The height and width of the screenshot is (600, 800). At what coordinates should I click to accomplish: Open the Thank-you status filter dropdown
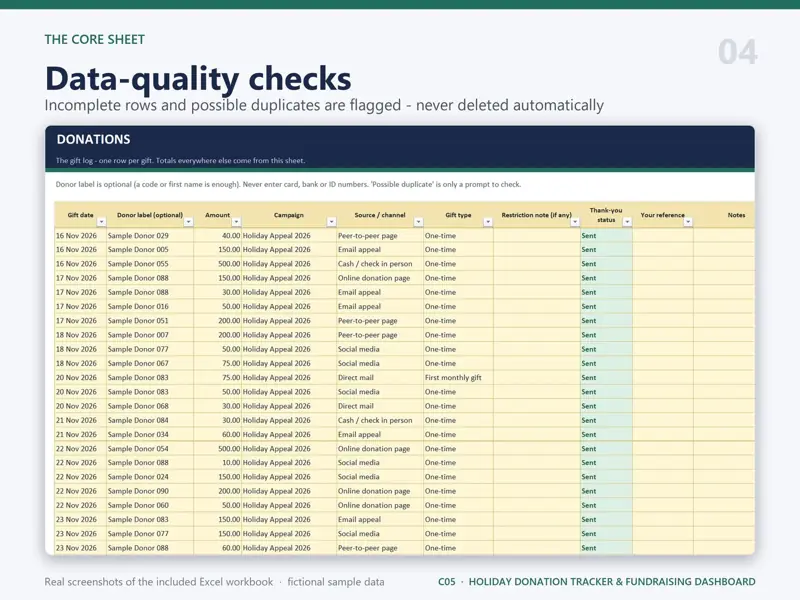pyautogui.click(x=627, y=222)
